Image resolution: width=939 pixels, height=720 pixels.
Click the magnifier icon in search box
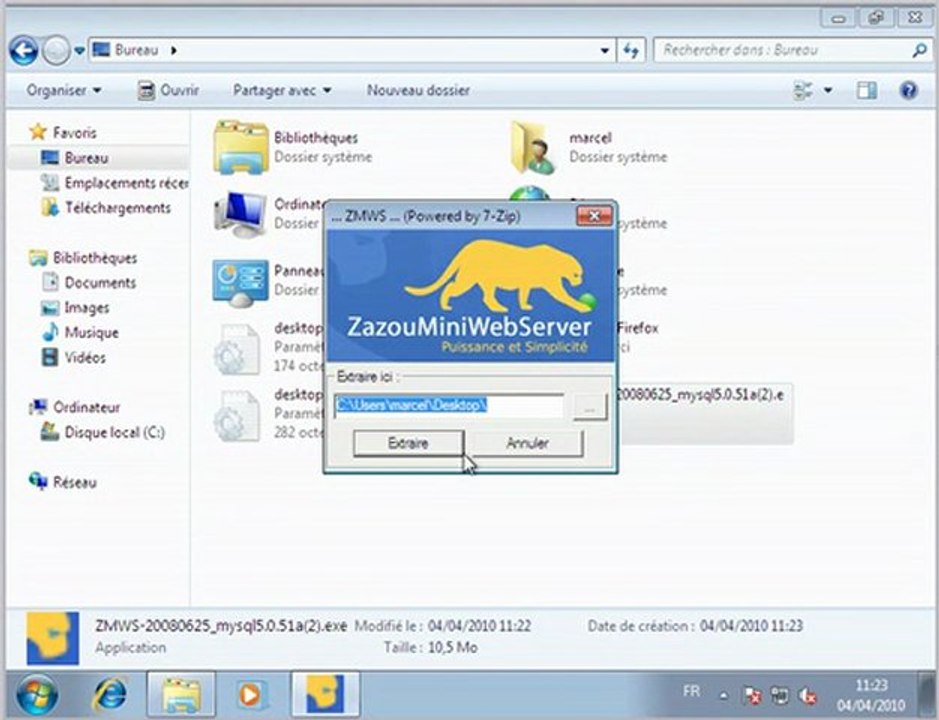pos(919,50)
